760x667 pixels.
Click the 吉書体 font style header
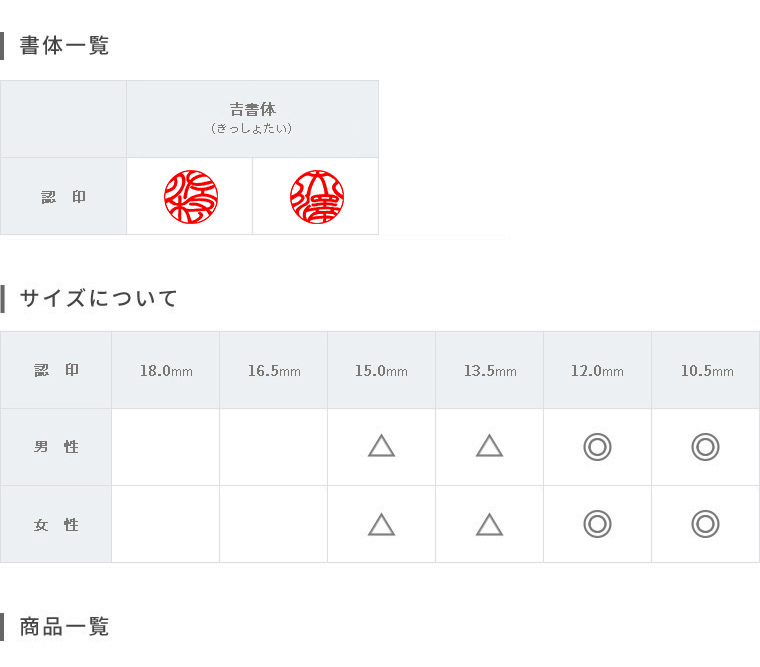(x=253, y=109)
